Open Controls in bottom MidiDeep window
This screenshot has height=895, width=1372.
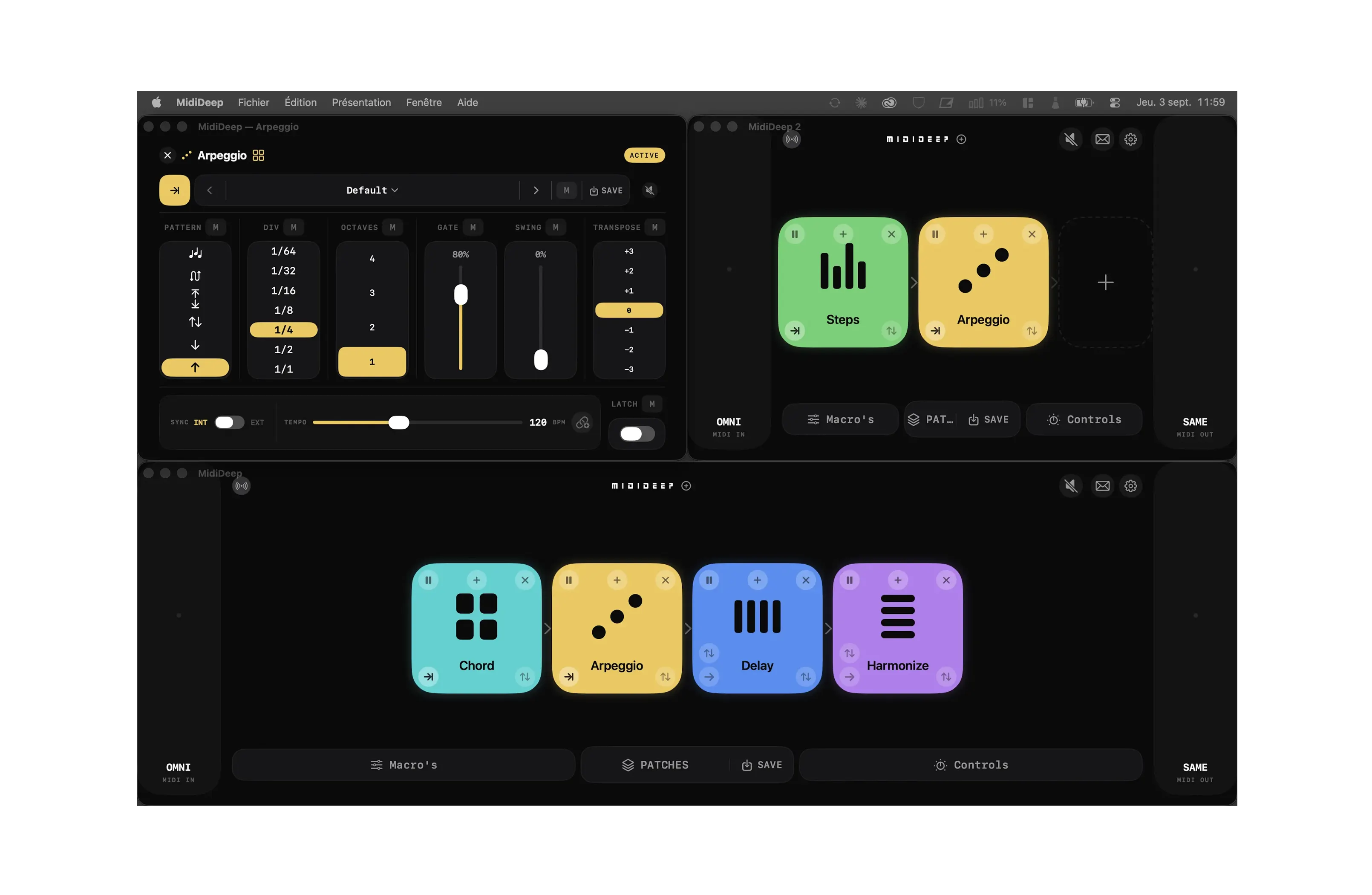pos(971,765)
